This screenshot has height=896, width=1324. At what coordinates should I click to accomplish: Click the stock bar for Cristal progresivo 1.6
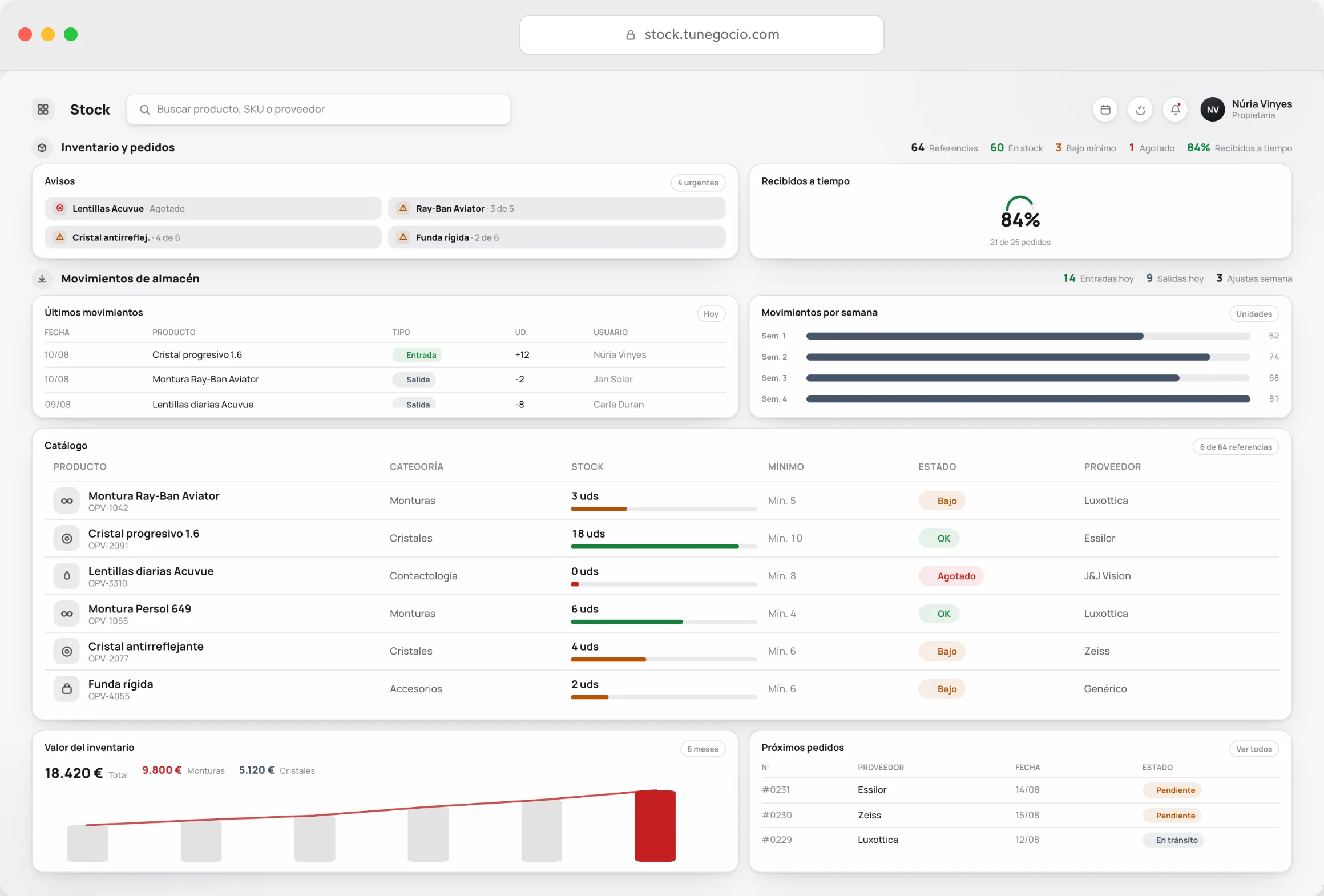664,547
